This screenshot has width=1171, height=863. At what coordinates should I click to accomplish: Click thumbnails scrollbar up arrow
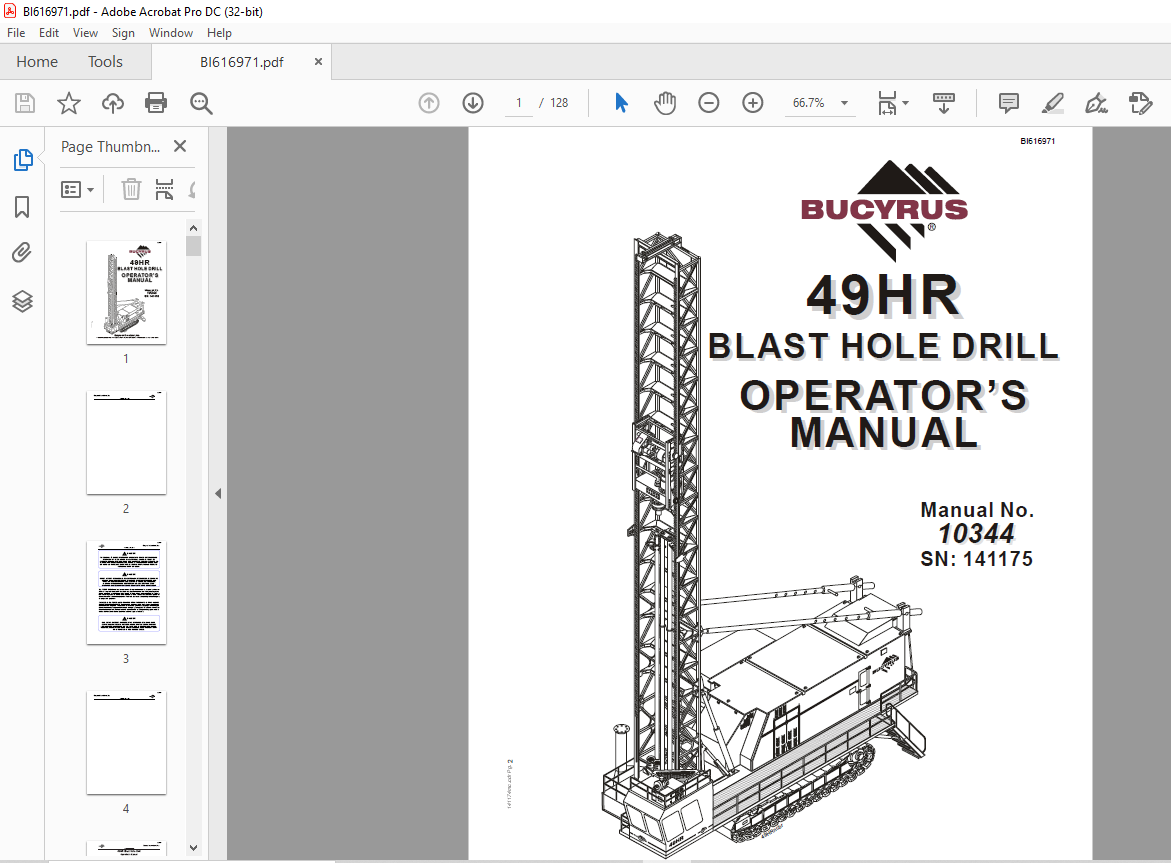click(193, 228)
